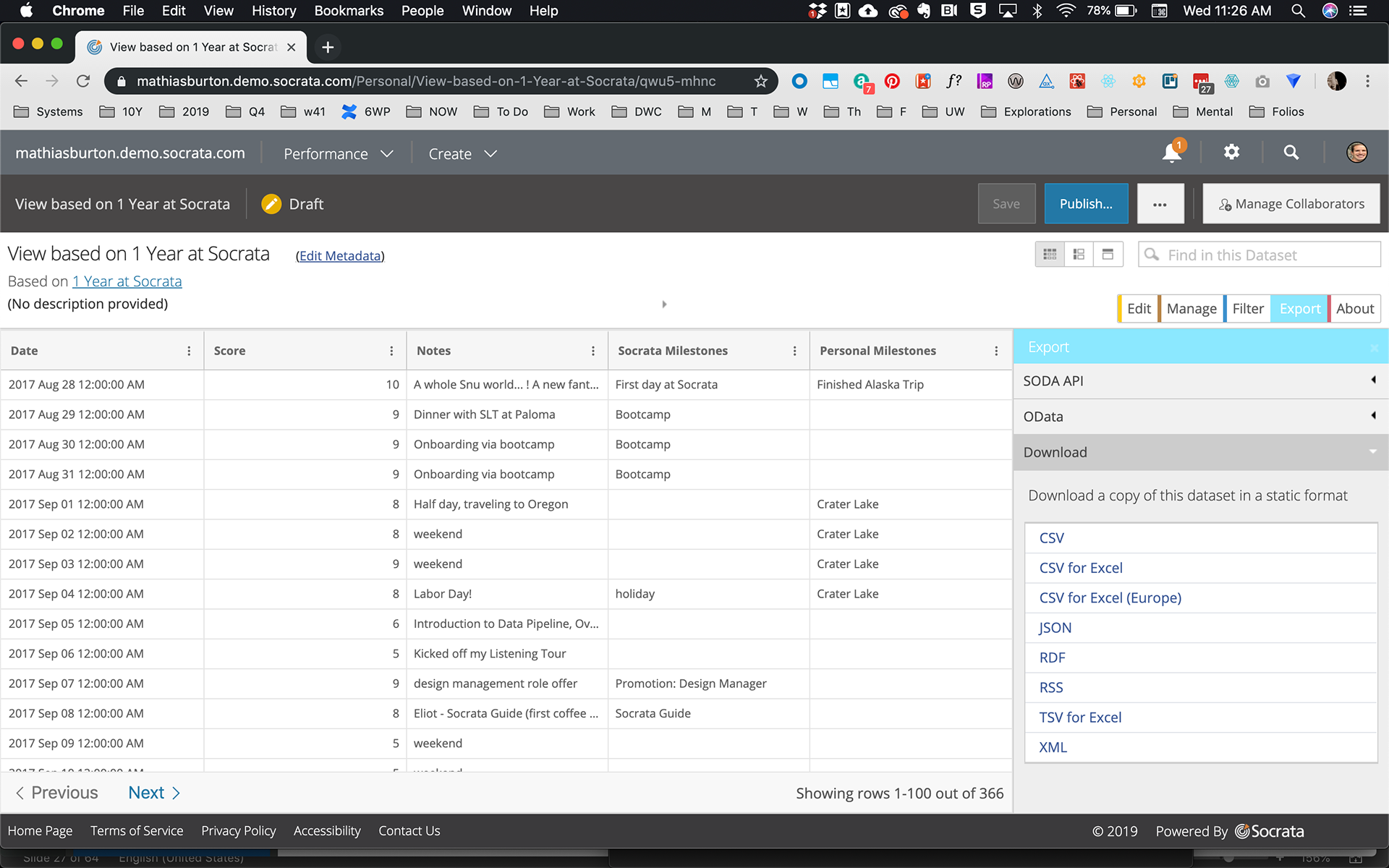Switch to the single row view icon
1389x868 pixels.
(1108, 255)
